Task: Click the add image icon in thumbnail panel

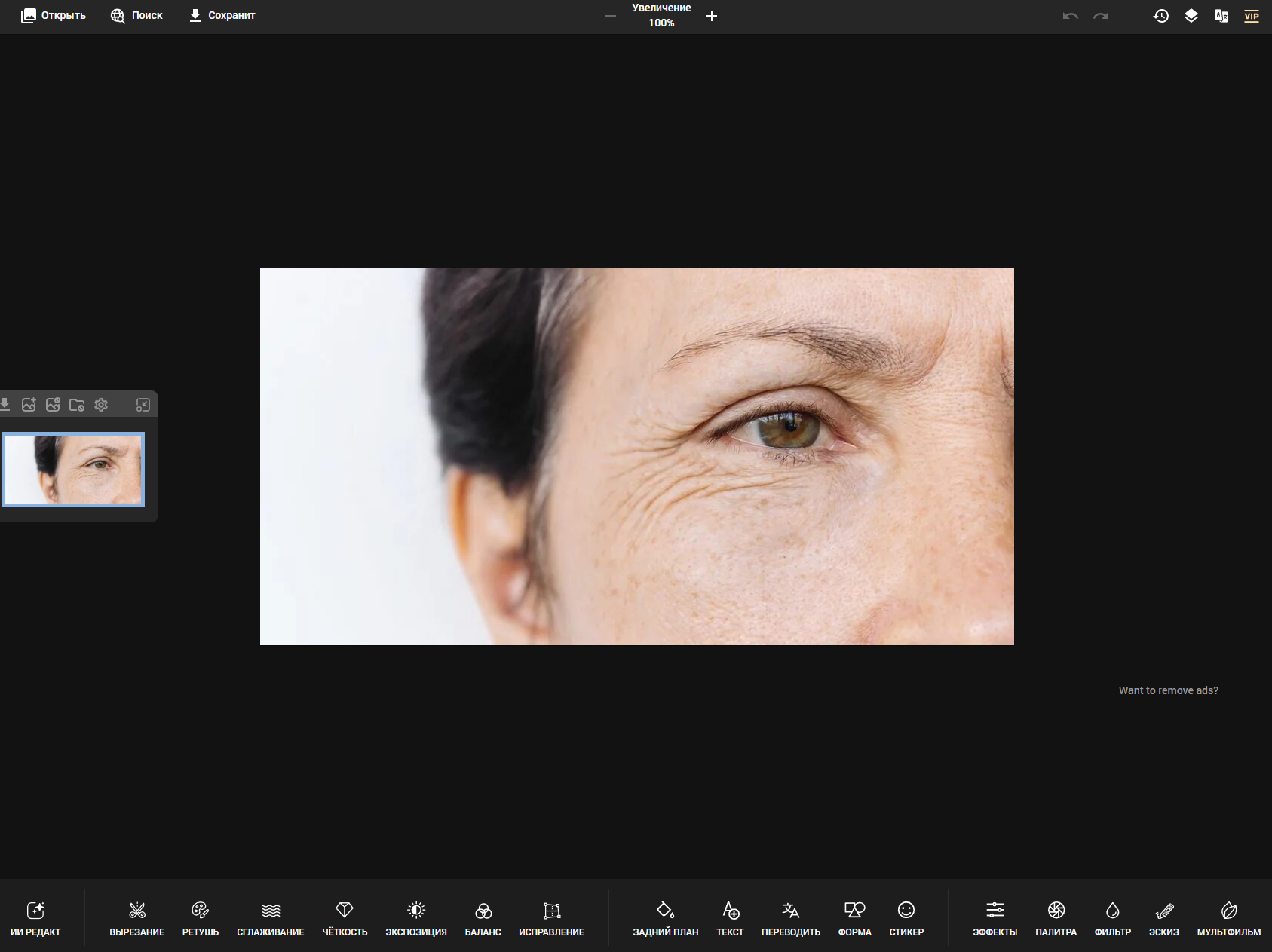Action: click(29, 405)
